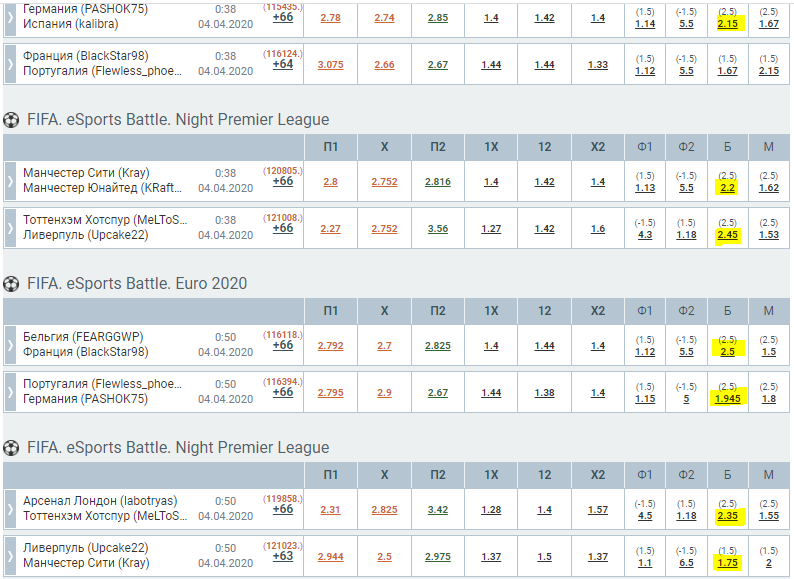
Task: Expand the Ливерпуль–Манчестер Сити row chevron
Action: coord(10,556)
